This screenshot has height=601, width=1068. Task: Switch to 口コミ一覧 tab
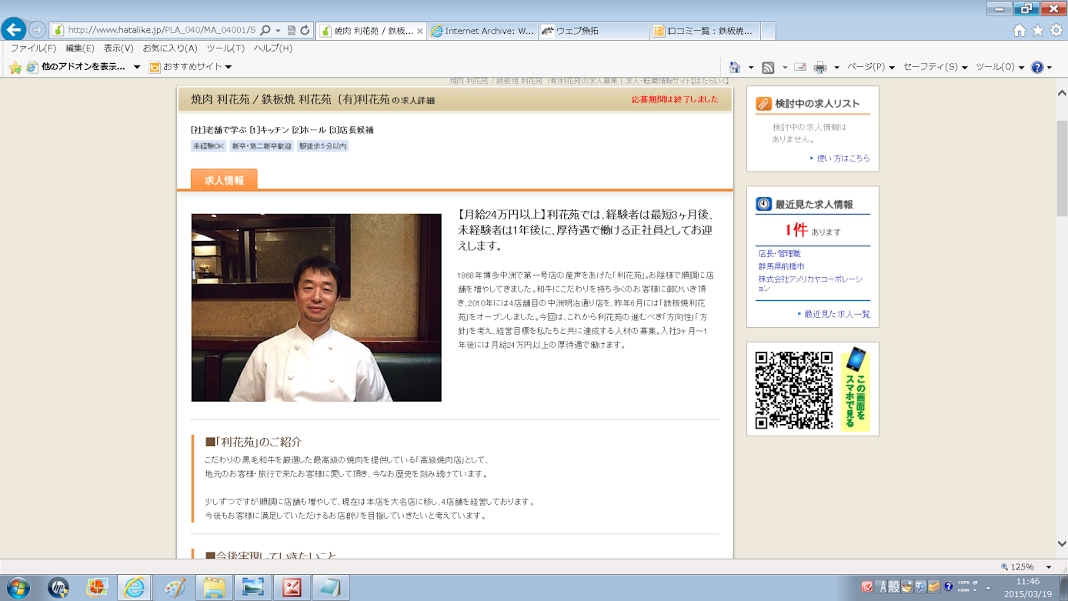pyautogui.click(x=705, y=31)
